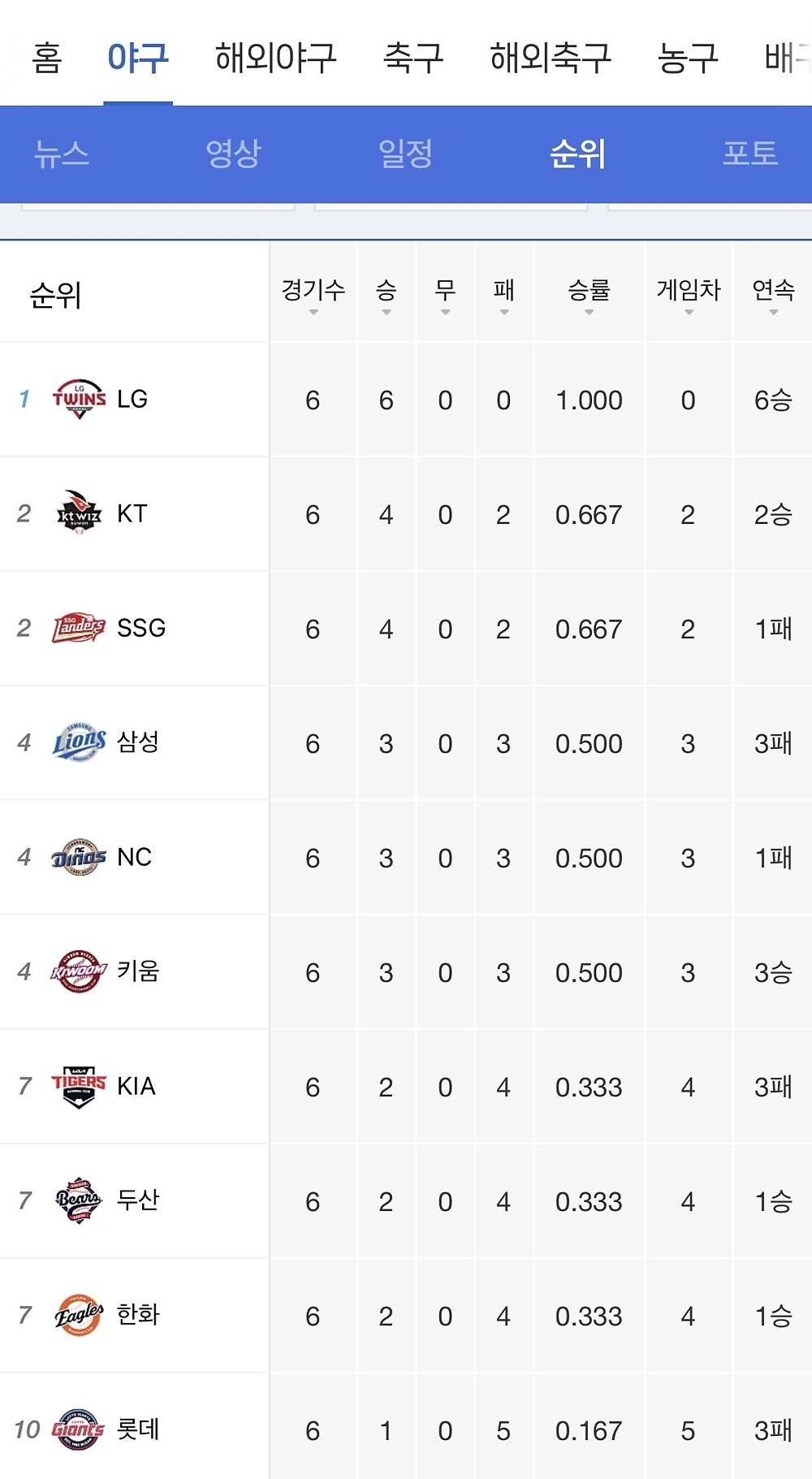Sort standings by 승률 column arrow
The width and height of the screenshot is (812, 1479).
(x=589, y=313)
